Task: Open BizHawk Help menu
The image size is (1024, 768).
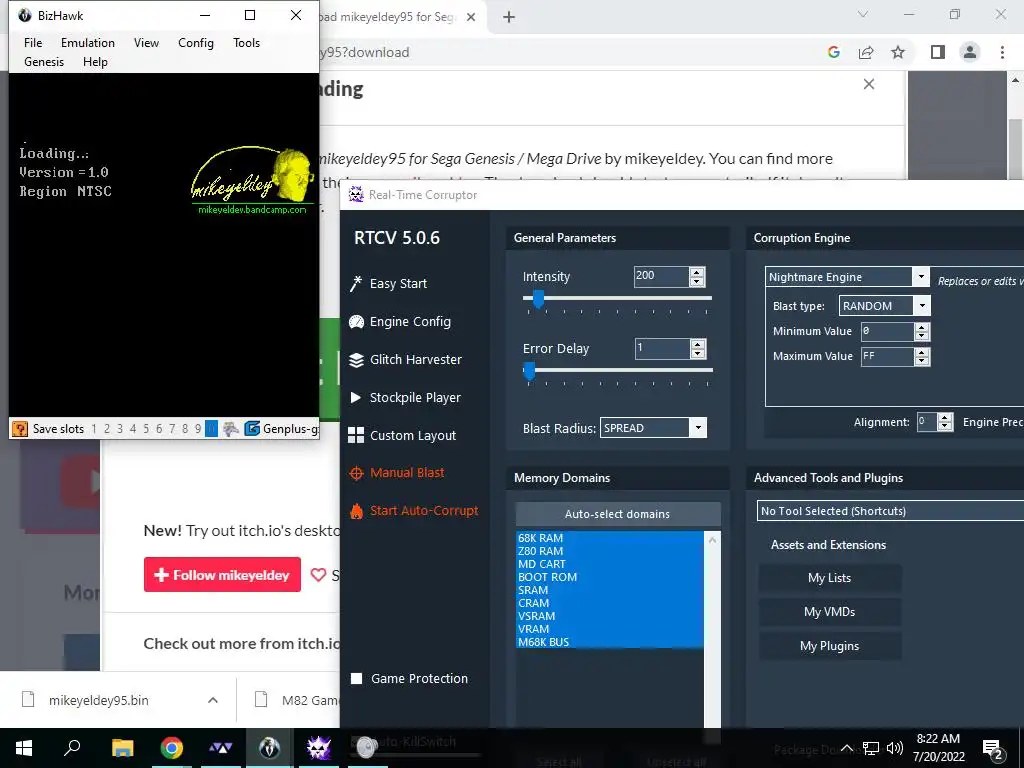Action: (x=95, y=61)
